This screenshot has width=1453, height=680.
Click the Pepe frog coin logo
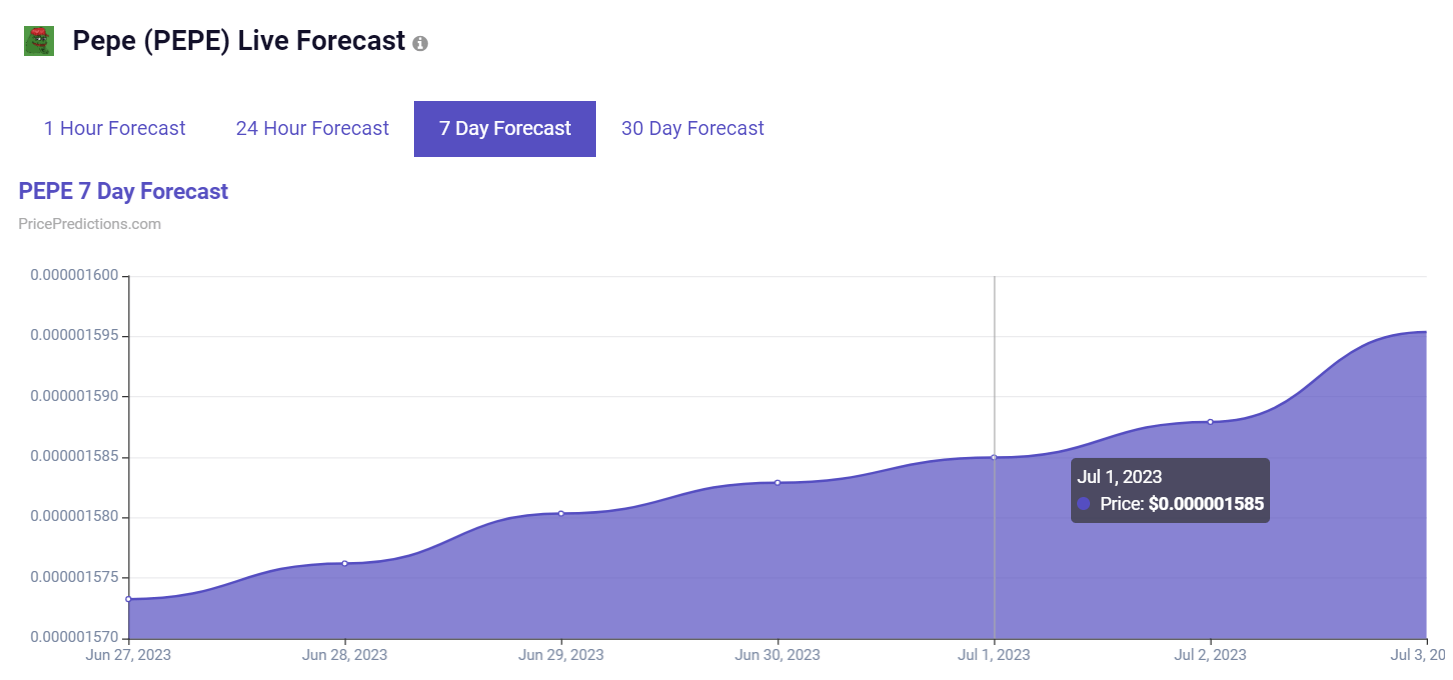(39, 41)
